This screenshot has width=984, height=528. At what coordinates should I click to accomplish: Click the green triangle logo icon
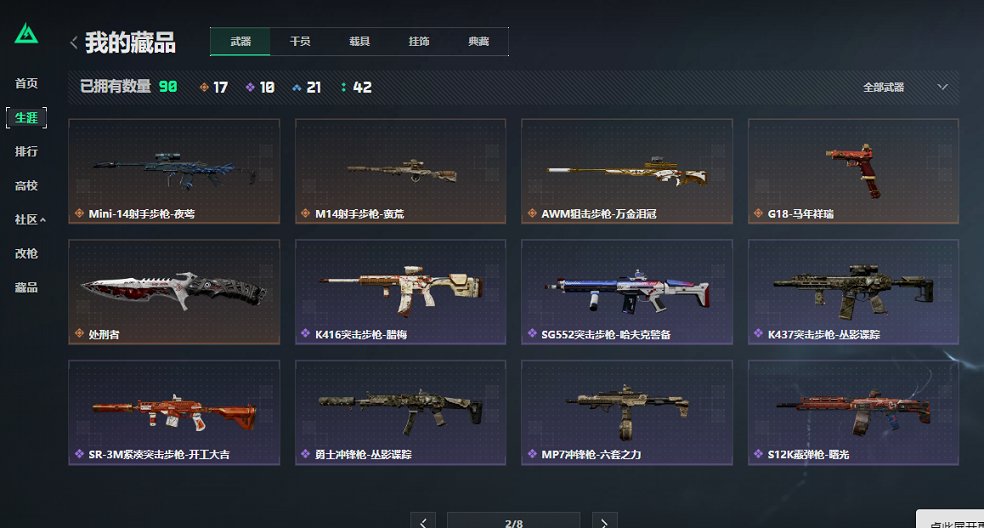[26, 34]
